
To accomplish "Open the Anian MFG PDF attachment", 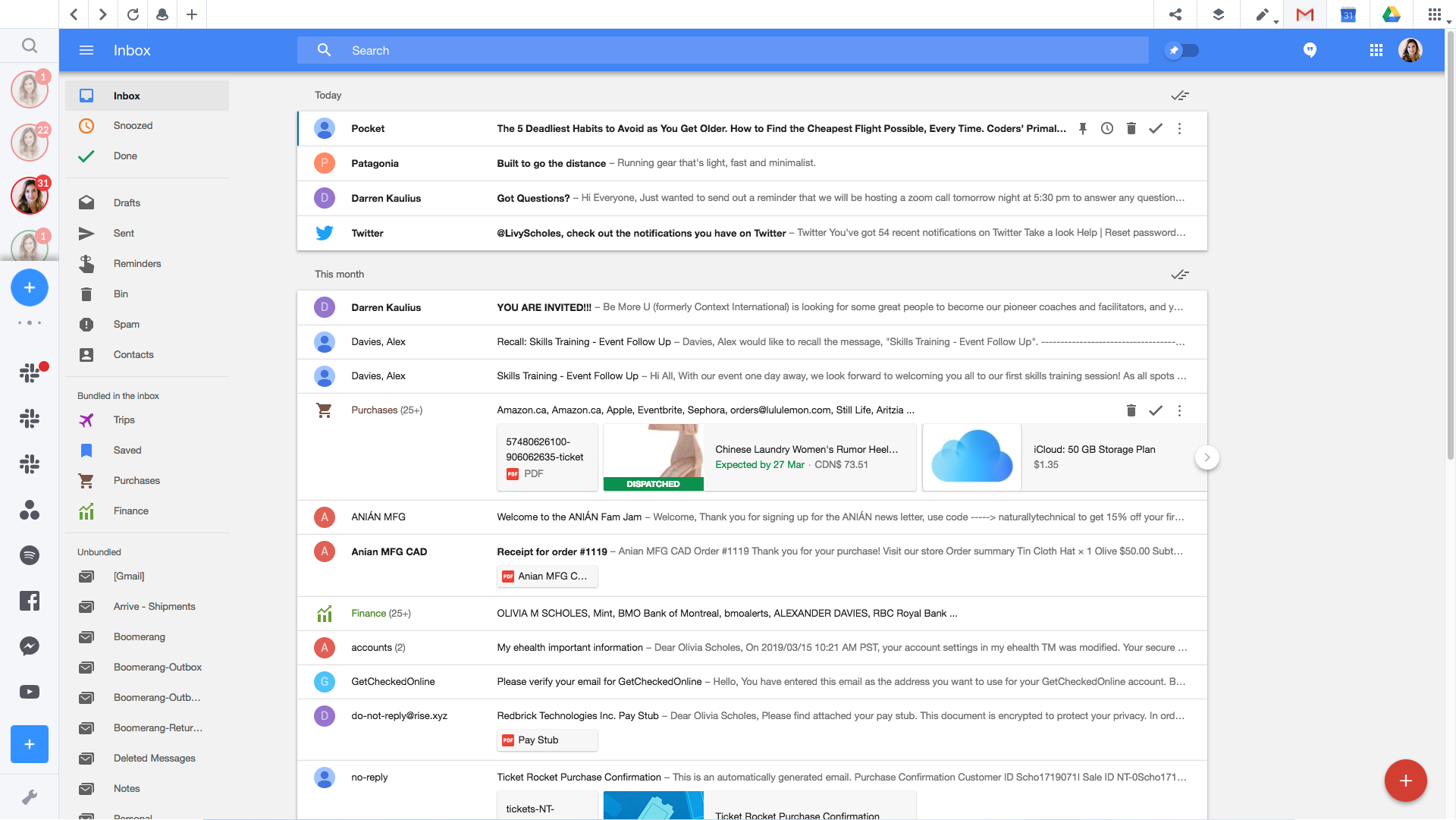I will click(548, 577).
